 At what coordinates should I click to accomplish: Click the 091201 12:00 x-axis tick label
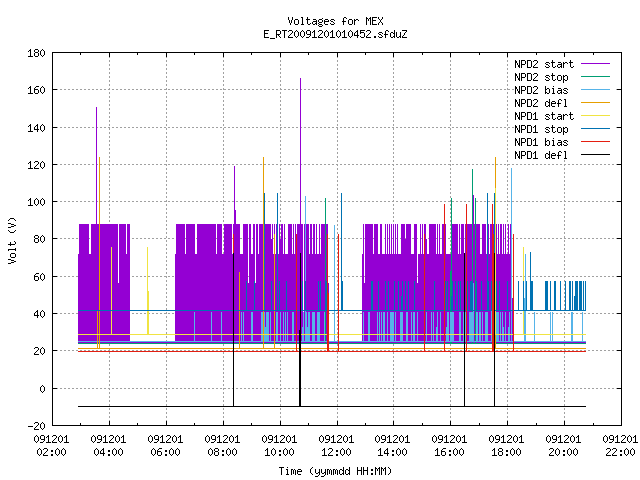(x=336, y=446)
